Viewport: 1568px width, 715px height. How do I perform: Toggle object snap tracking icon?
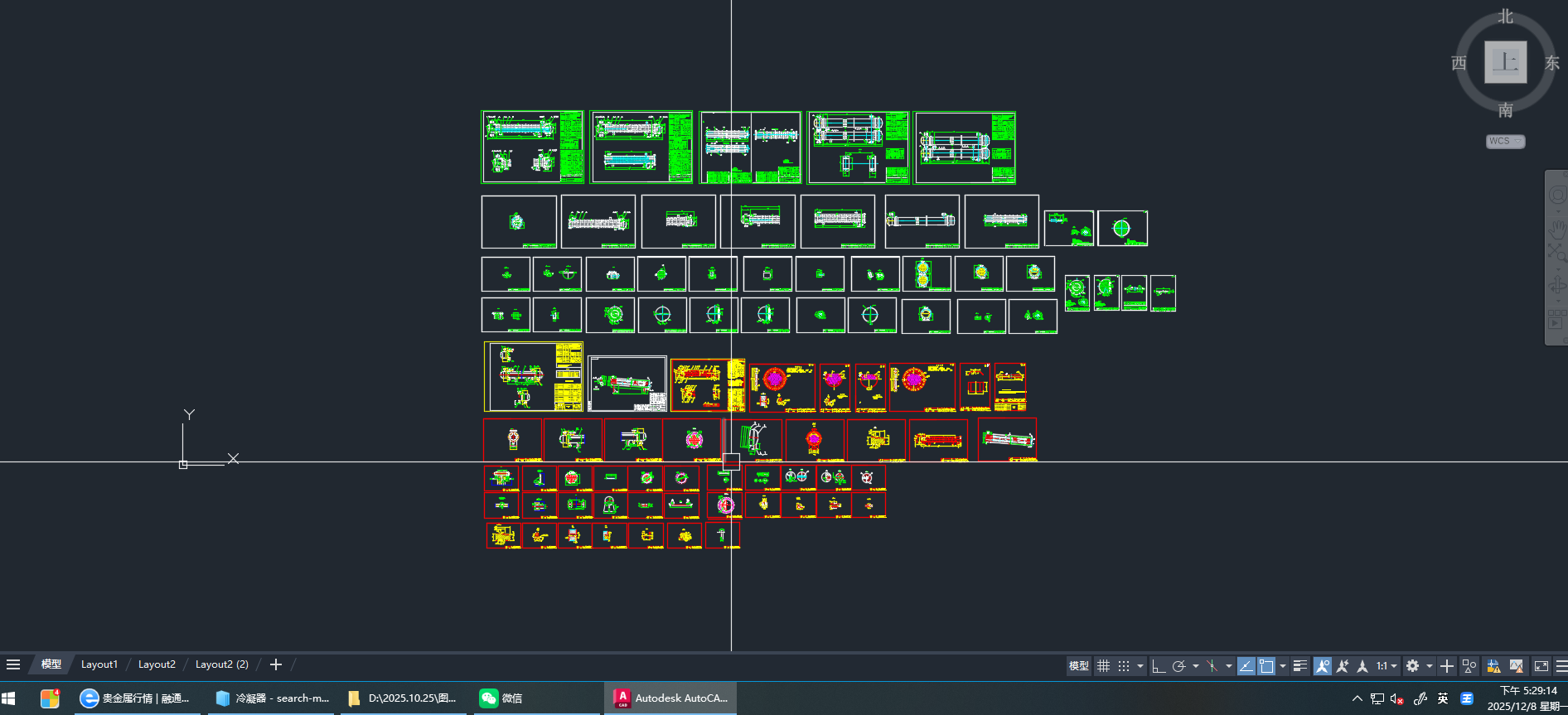pos(1246,666)
